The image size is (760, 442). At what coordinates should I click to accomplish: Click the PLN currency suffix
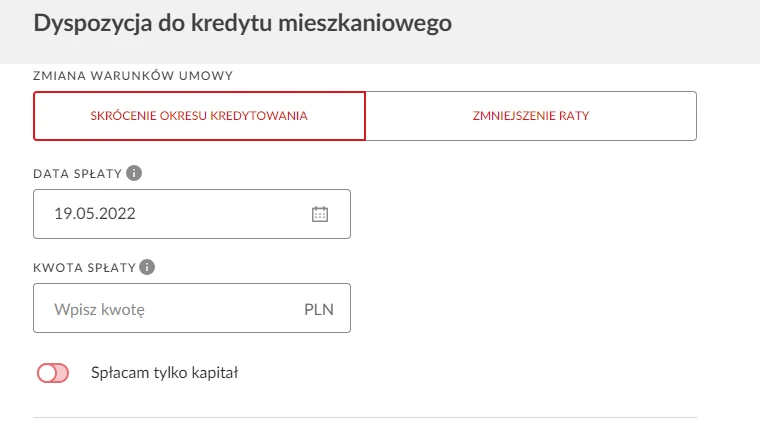(318, 309)
